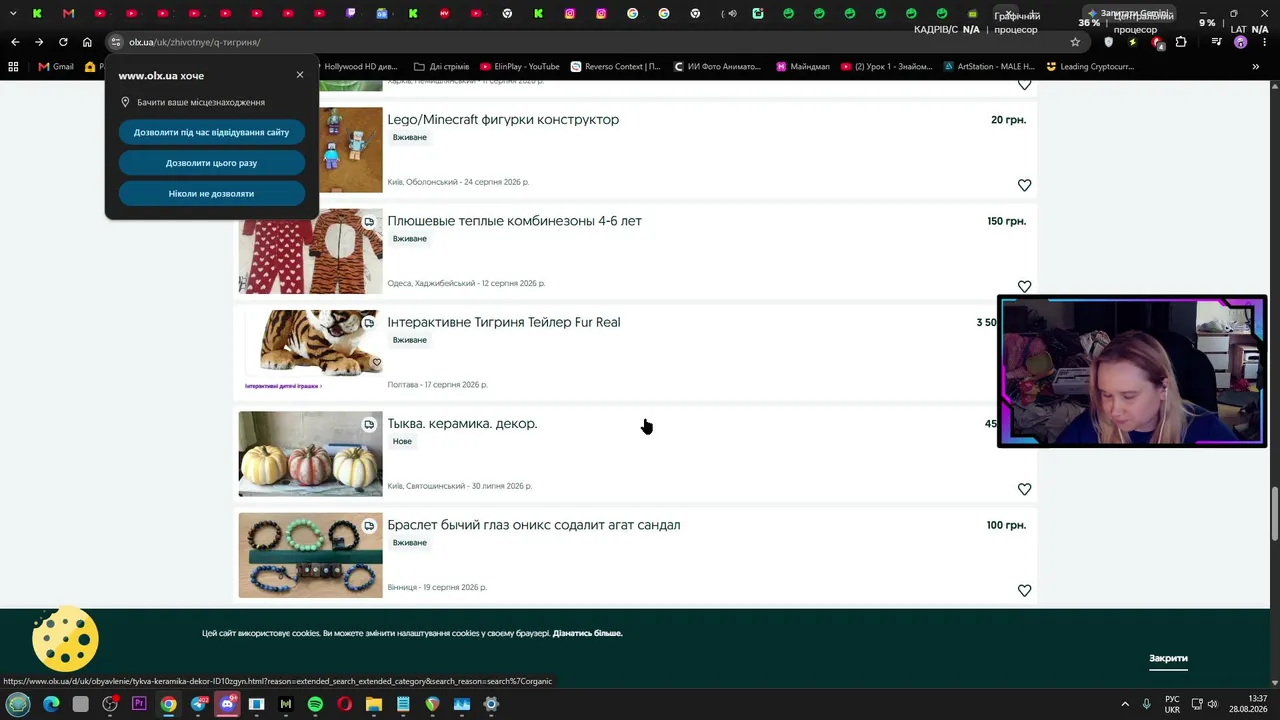Open 'Lego/Minecraft фигурки конструктор' listing title

pos(503,120)
